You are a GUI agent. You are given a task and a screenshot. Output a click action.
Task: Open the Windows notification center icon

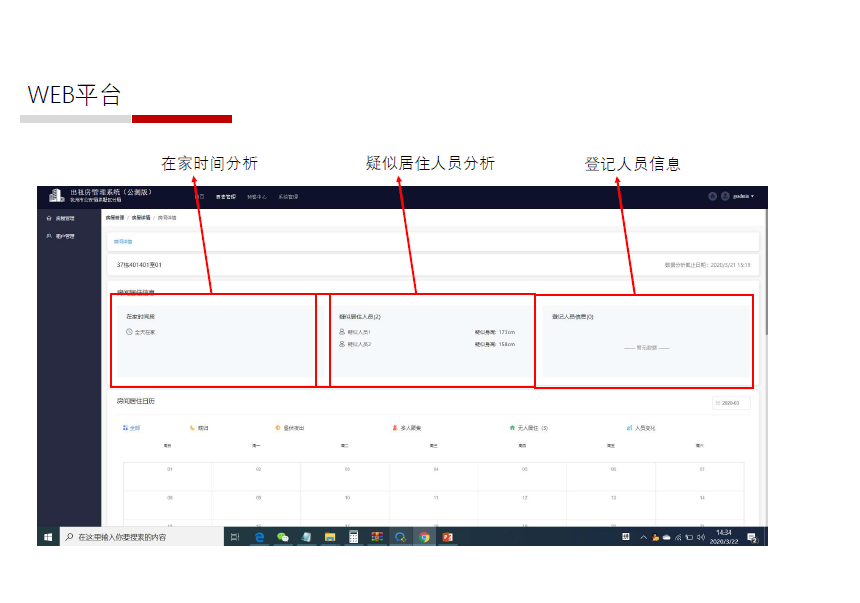pyautogui.click(x=752, y=537)
